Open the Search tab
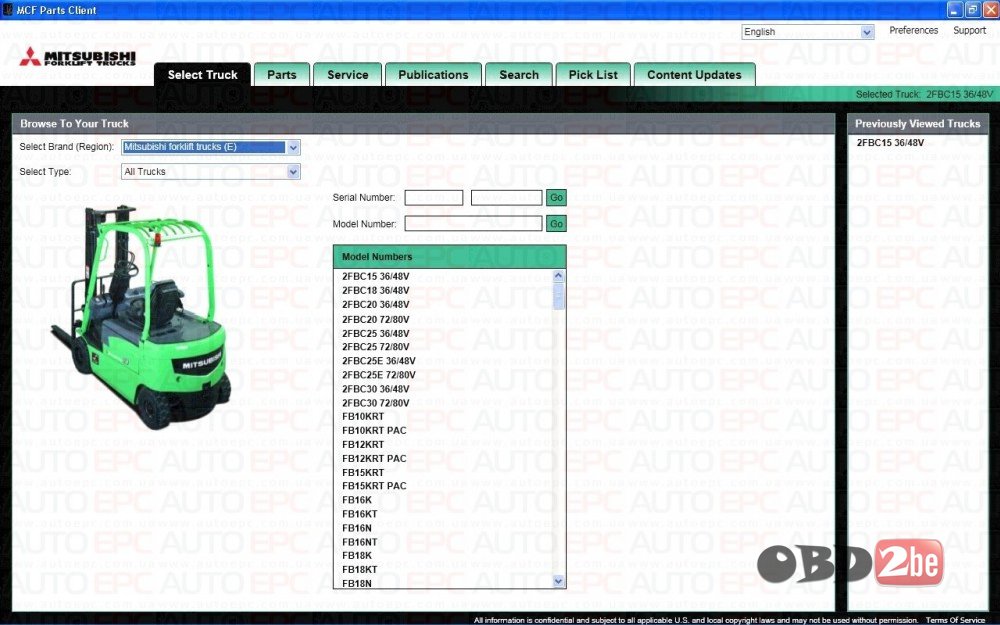Viewport: 1000px width, 625px height. (519, 75)
